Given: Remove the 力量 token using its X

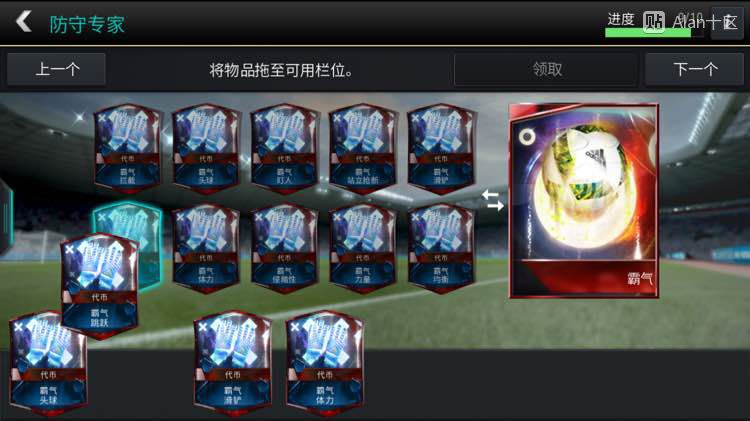Looking at the screenshot, I should click(x=337, y=217).
